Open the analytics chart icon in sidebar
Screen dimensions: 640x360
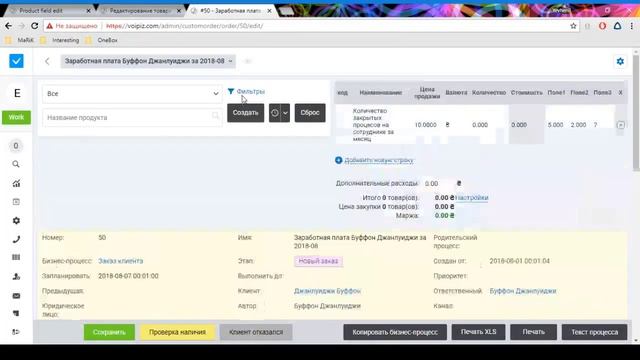click(x=16, y=183)
